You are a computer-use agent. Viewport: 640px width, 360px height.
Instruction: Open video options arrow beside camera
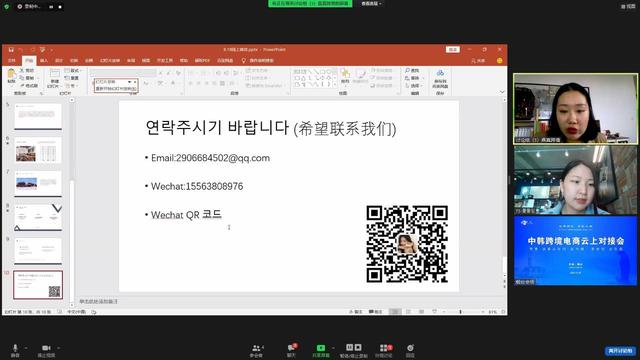pos(58,348)
